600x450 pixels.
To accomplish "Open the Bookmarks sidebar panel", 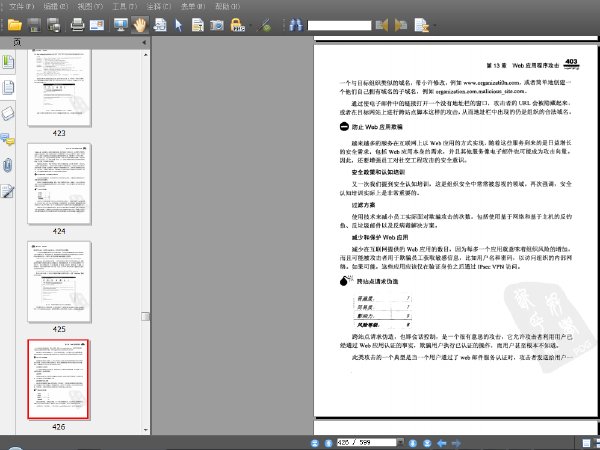I will click(x=8, y=62).
